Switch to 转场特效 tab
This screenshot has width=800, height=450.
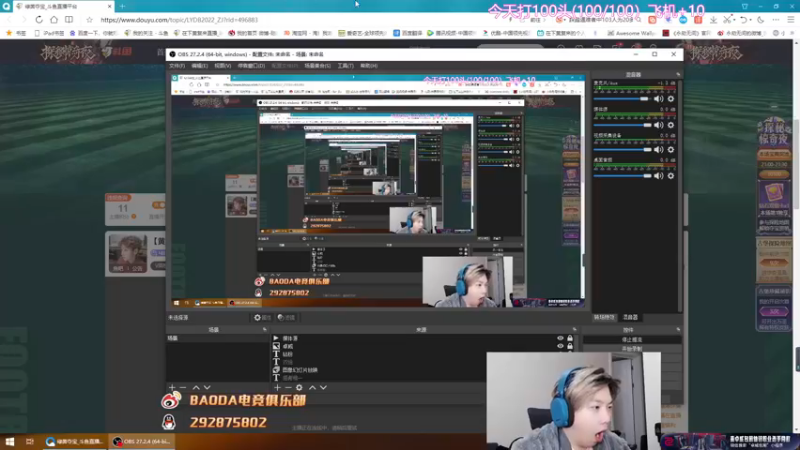605,317
